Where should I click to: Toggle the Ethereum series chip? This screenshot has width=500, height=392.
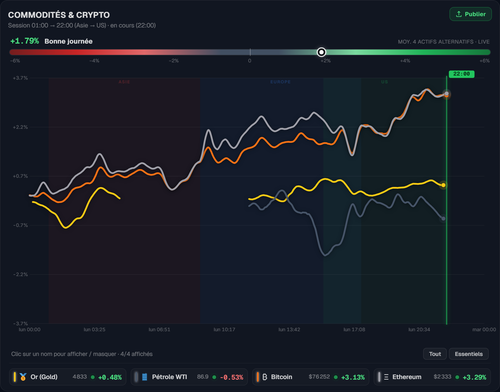tap(432, 377)
